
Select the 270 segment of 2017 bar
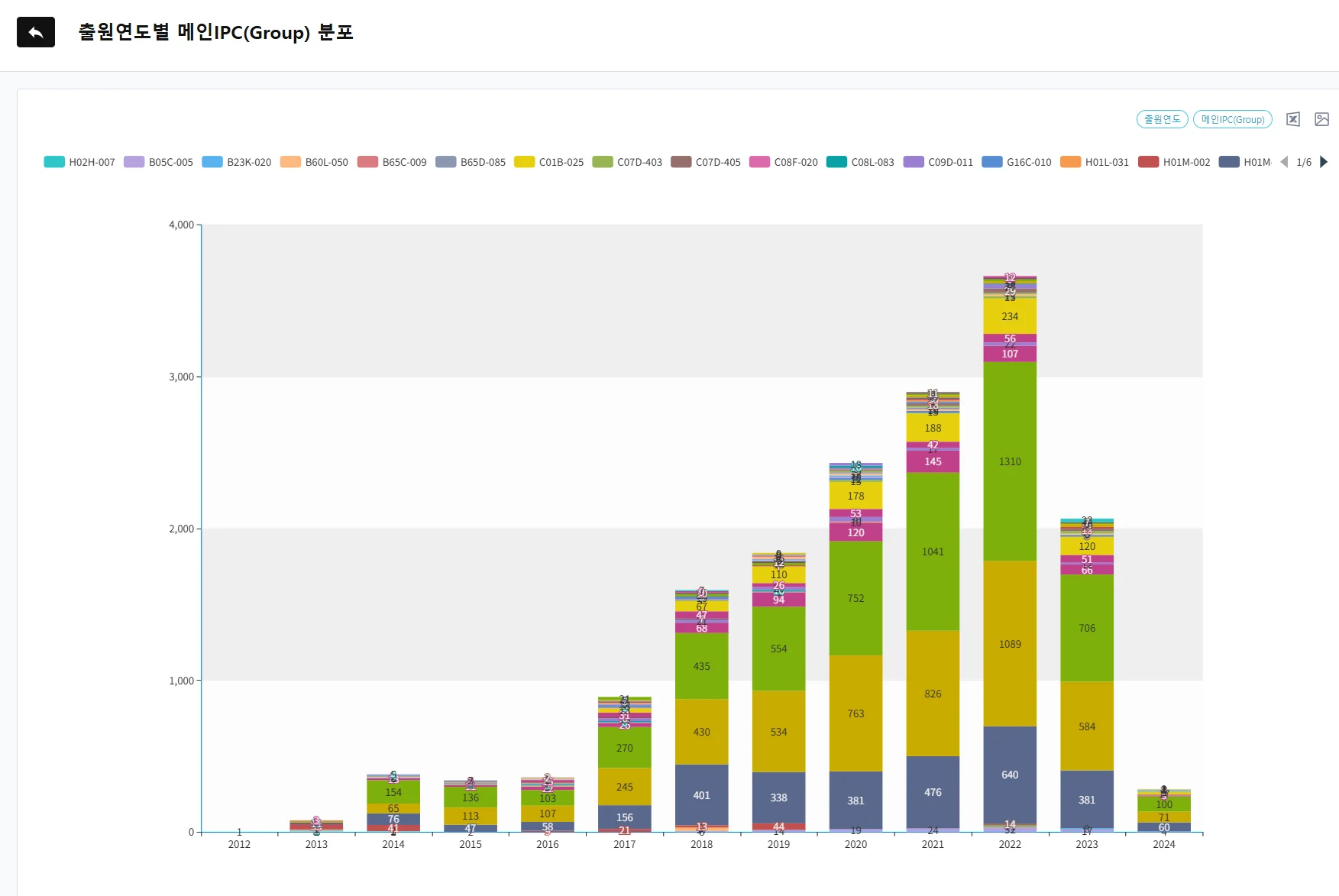coord(624,748)
